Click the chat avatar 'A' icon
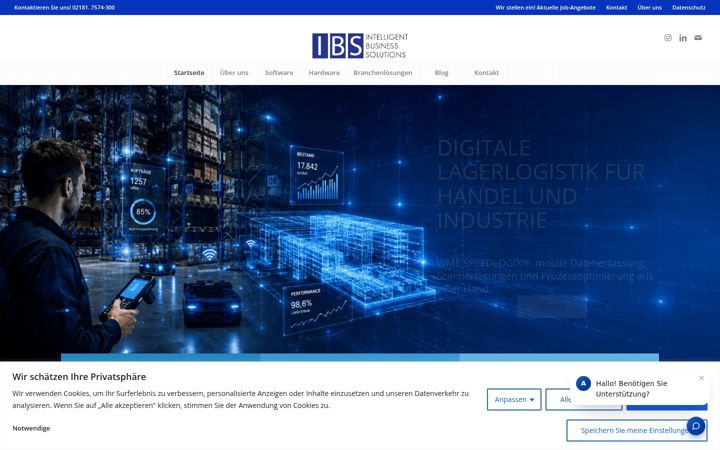This screenshot has height=450, width=720. (583, 383)
